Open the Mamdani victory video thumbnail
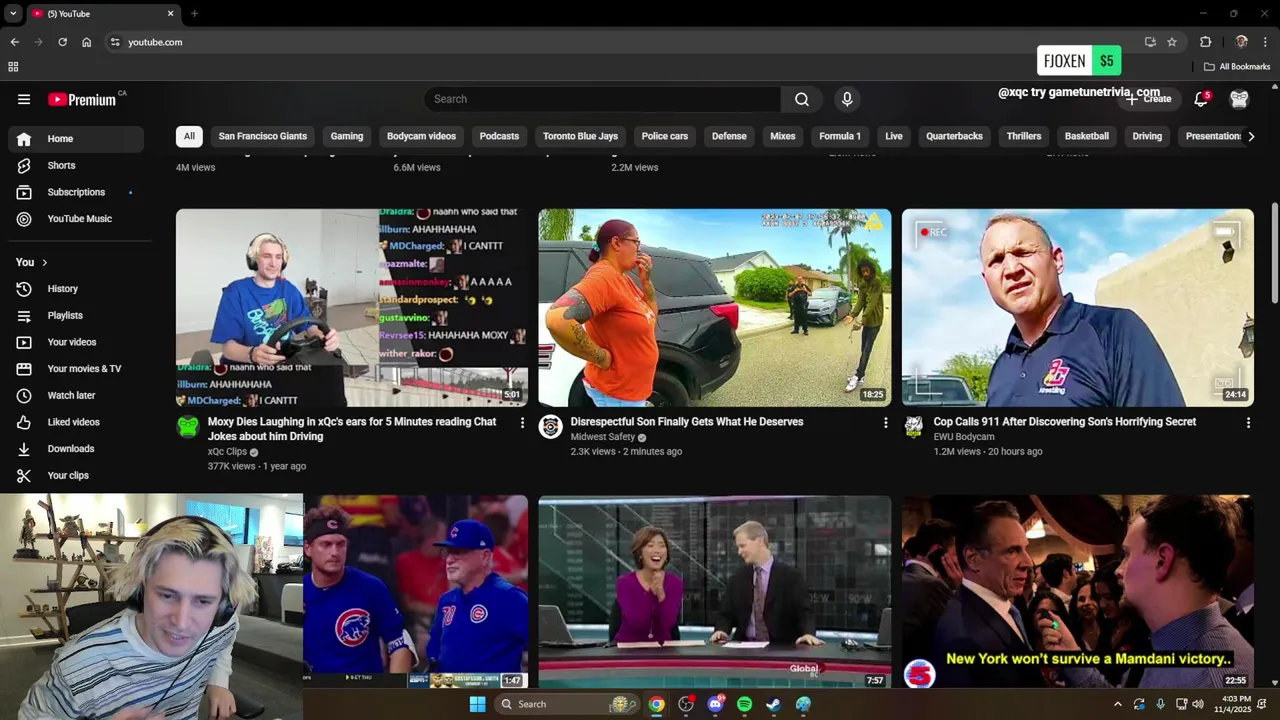1280x720 pixels. pyautogui.click(x=1078, y=591)
